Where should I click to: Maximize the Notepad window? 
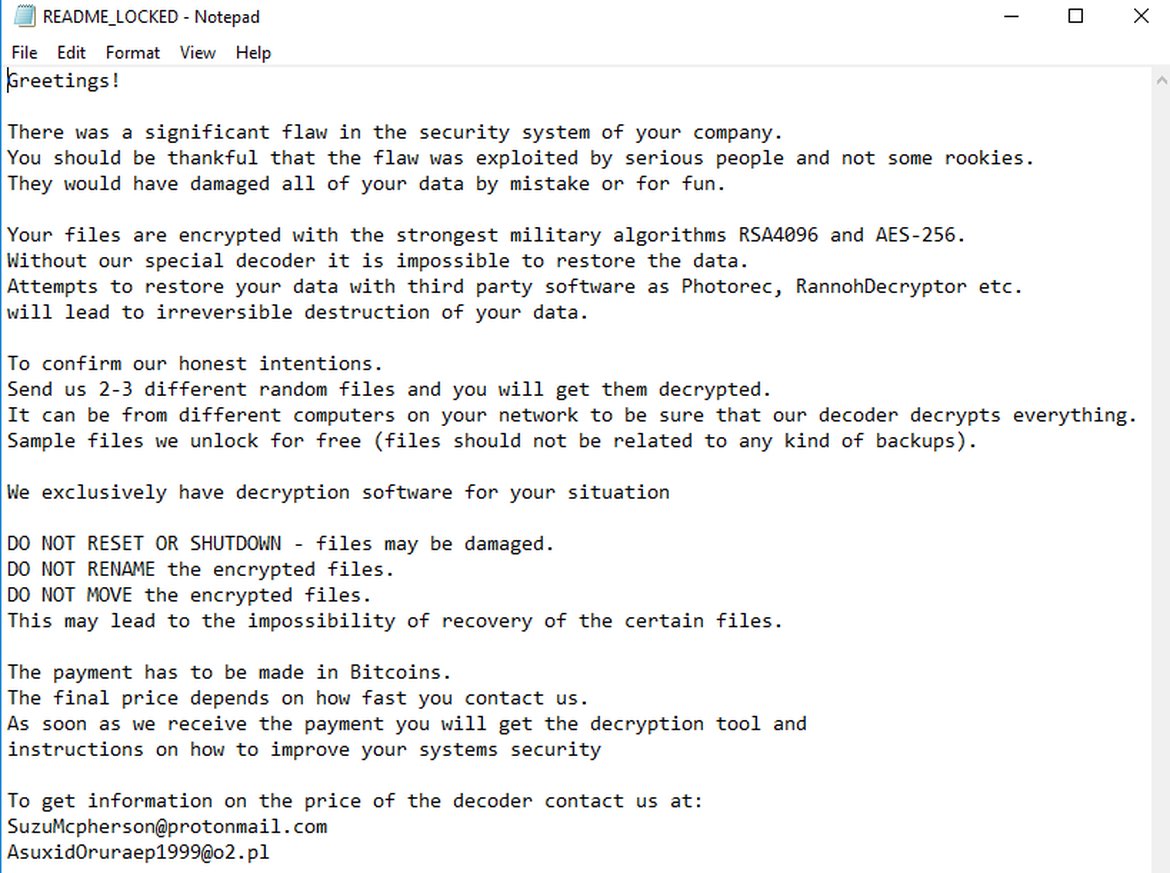(x=1076, y=17)
